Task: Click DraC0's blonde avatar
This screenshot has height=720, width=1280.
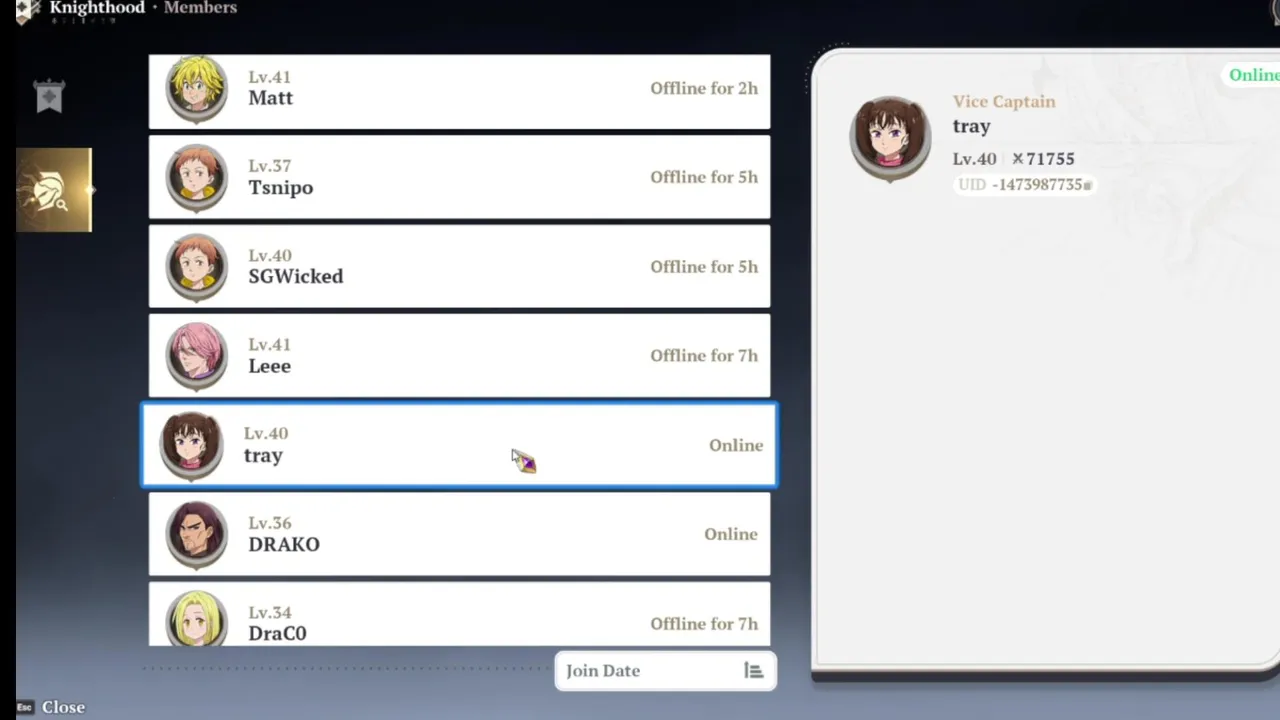Action: [197, 618]
